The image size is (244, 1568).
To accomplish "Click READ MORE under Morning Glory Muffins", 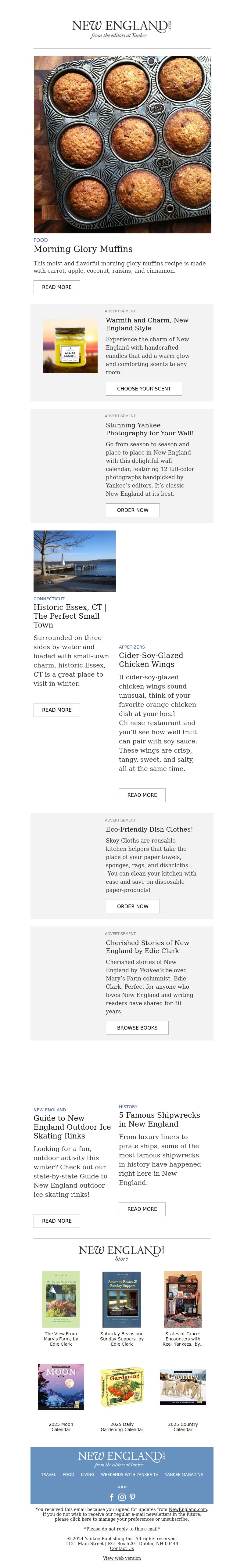I will point(57,287).
